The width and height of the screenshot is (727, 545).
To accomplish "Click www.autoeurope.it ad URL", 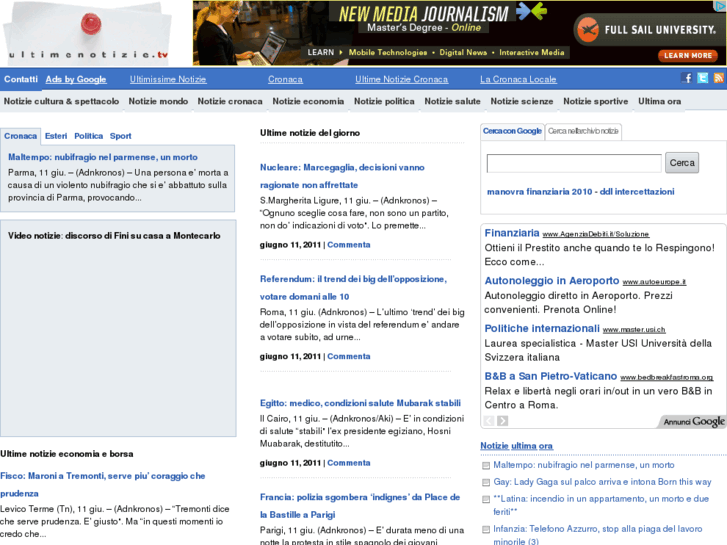I will click(654, 282).
